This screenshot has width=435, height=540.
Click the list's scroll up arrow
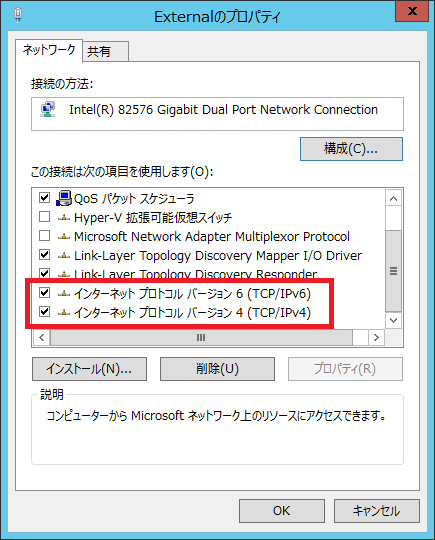pos(393,198)
